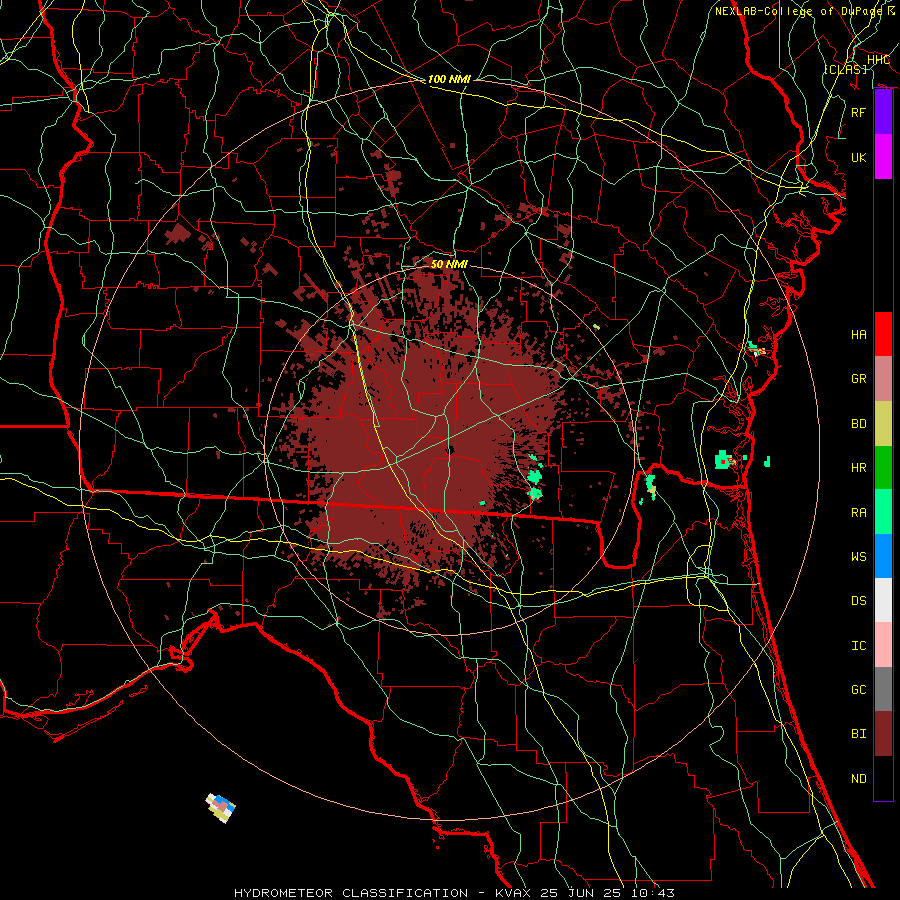Click the IC legend label text
The width and height of the screenshot is (900, 900).
point(858,645)
